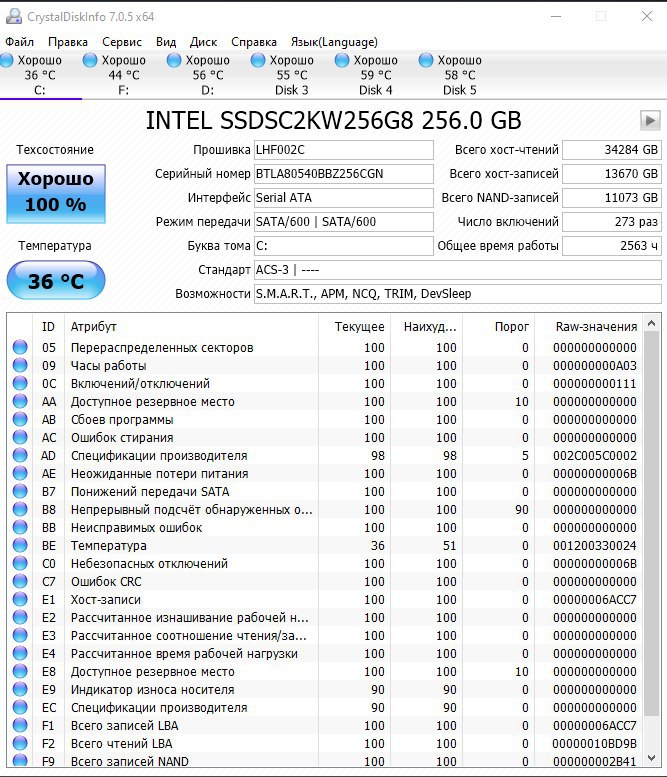Viewport: 667px width, 777px height.
Task: Click the Режим передачи SATA/600 field
Action: pos(344,222)
